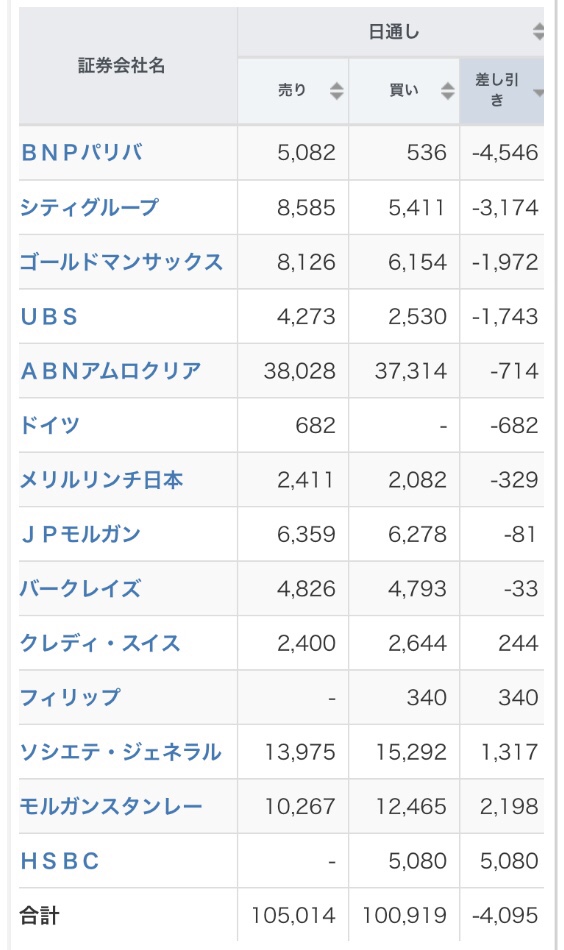Open the フィリップ link
The image size is (564, 950).
pos(70,697)
